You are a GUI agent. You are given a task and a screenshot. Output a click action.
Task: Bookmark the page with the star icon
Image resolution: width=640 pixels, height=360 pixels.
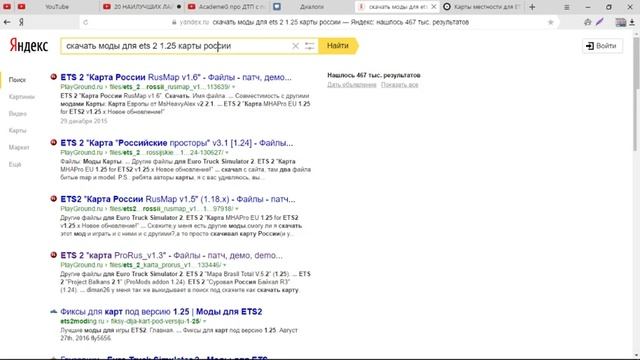(x=551, y=22)
